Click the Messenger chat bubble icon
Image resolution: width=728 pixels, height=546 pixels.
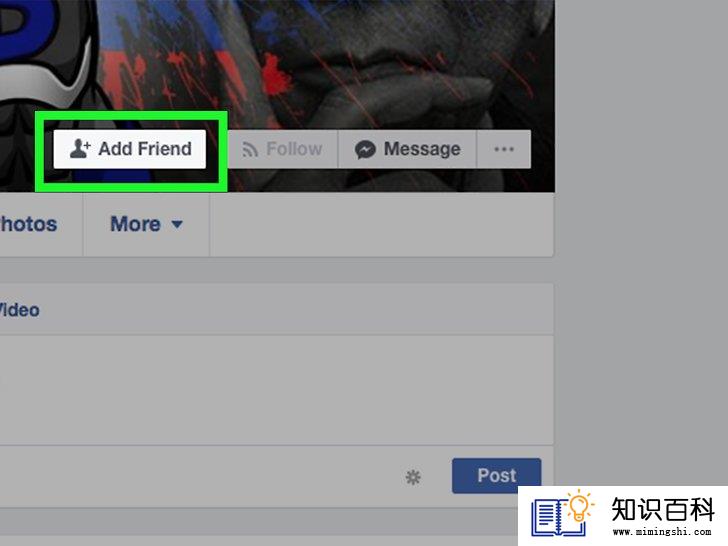click(x=365, y=150)
